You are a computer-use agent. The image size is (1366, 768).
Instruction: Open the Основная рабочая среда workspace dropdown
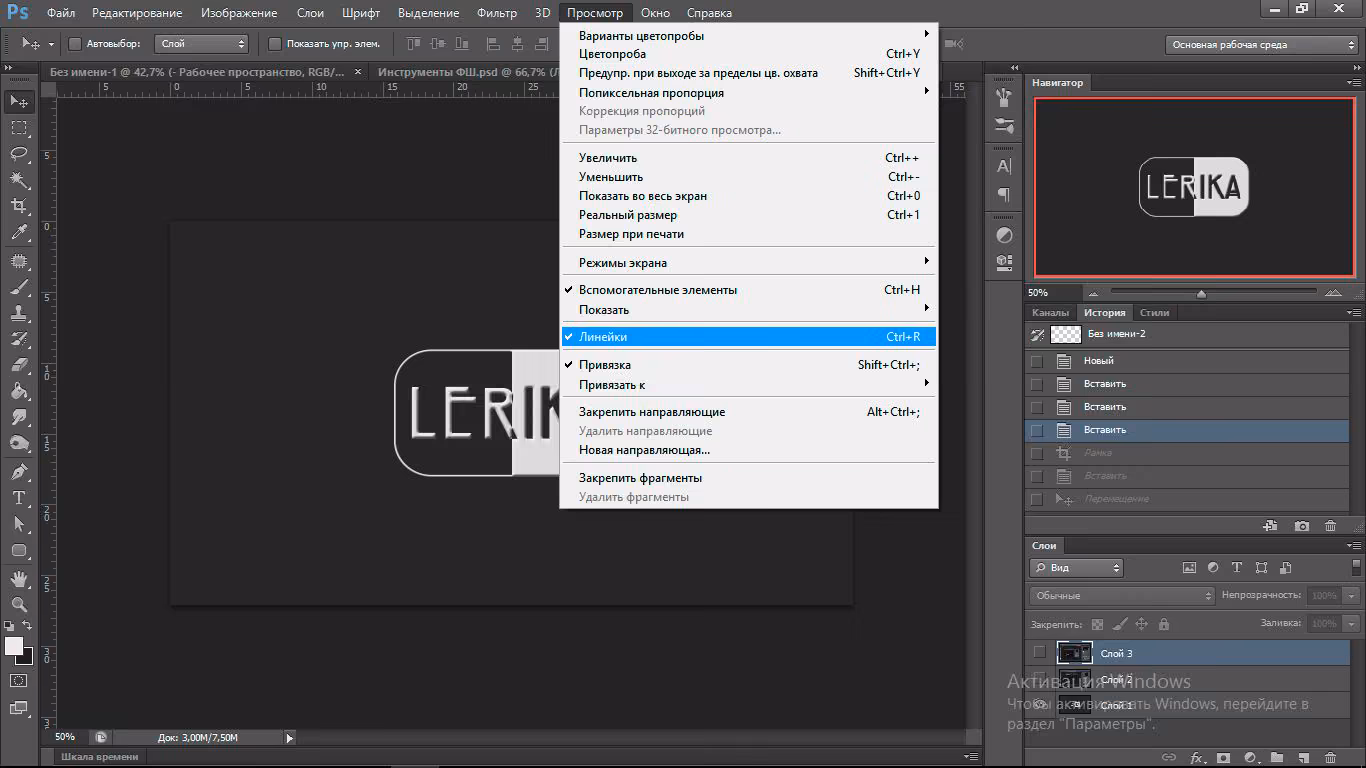click(x=1262, y=45)
